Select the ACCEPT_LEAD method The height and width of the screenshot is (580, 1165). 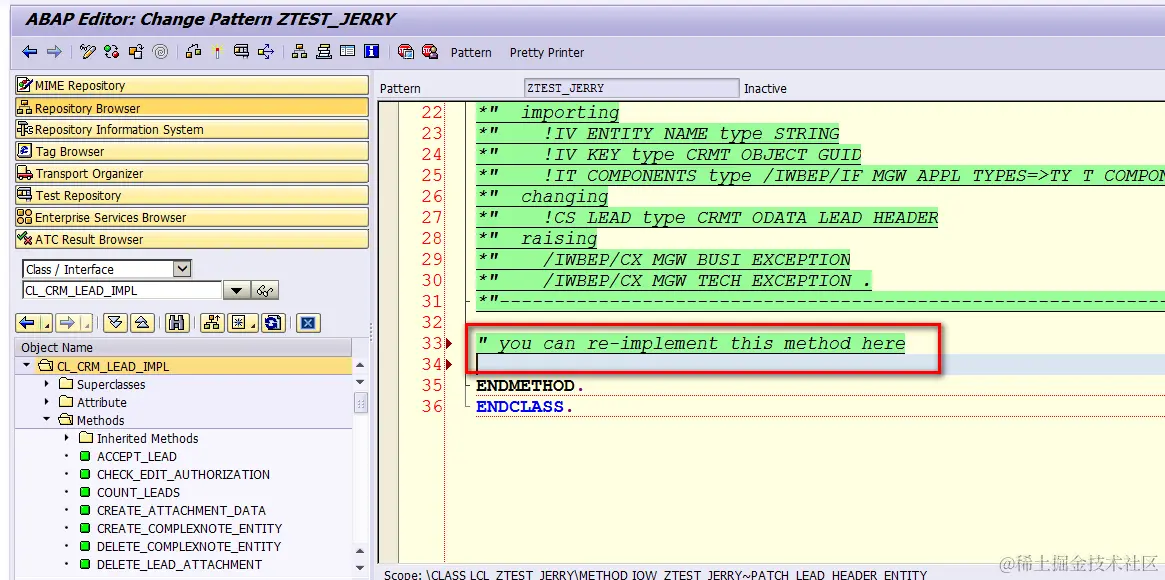click(x=137, y=457)
